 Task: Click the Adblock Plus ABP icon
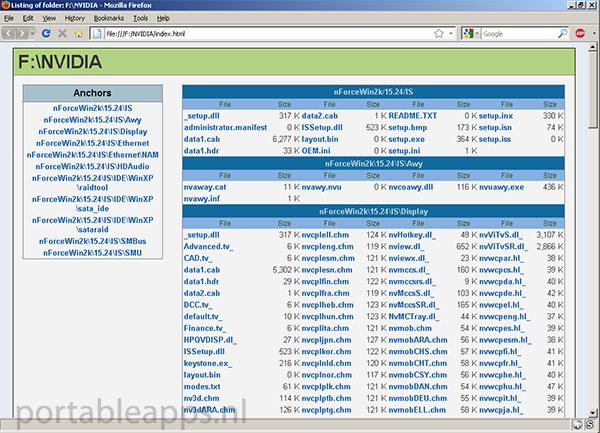point(580,34)
